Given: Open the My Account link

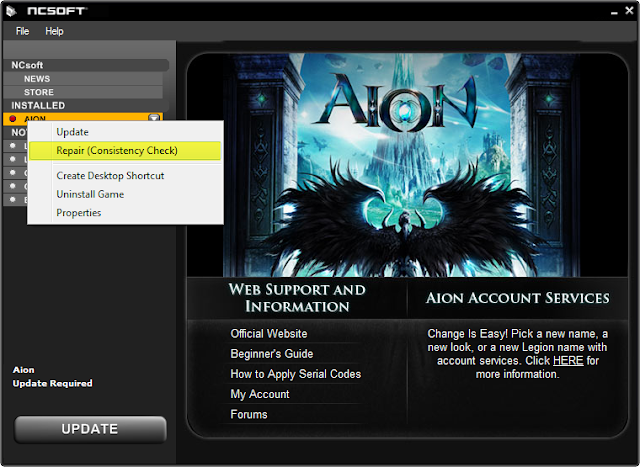Looking at the screenshot, I should click(260, 394).
